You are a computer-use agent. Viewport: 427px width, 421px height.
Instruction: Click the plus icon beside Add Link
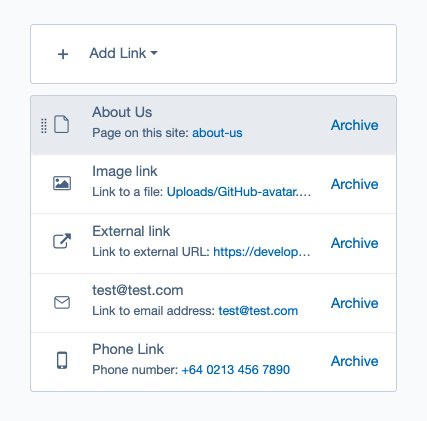point(63,54)
